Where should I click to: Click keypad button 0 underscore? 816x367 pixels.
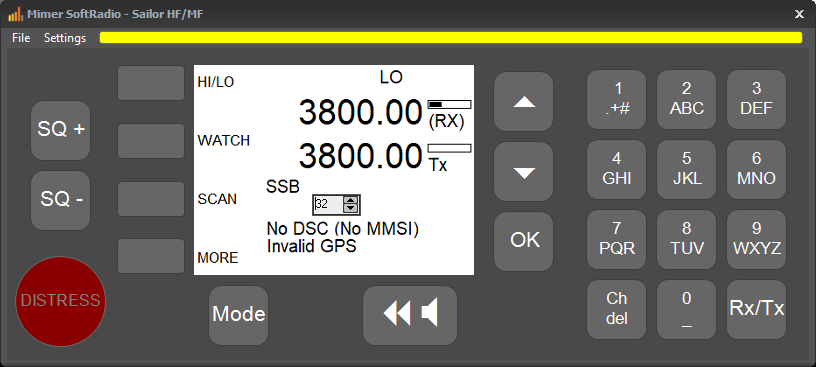click(686, 310)
